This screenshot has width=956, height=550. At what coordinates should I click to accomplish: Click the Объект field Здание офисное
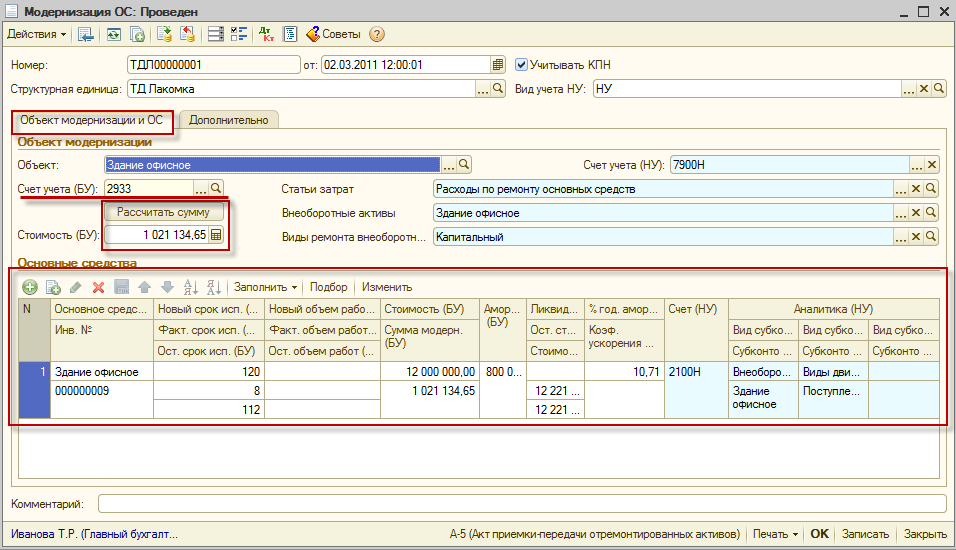tap(272, 165)
